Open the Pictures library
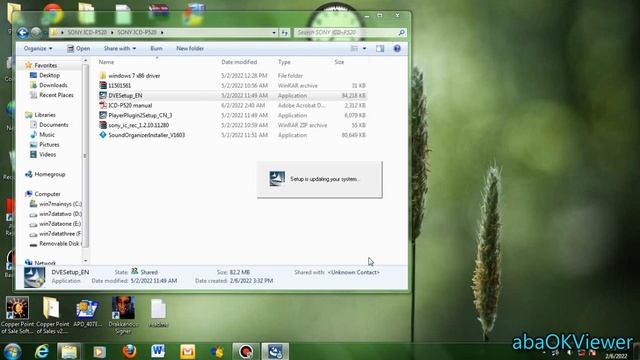This screenshot has height=360, width=640. 49,145
